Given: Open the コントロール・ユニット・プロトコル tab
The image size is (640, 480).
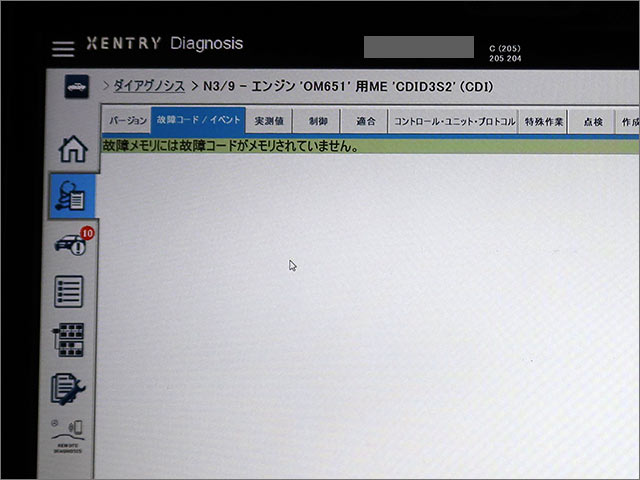Looking at the screenshot, I should [x=453, y=122].
